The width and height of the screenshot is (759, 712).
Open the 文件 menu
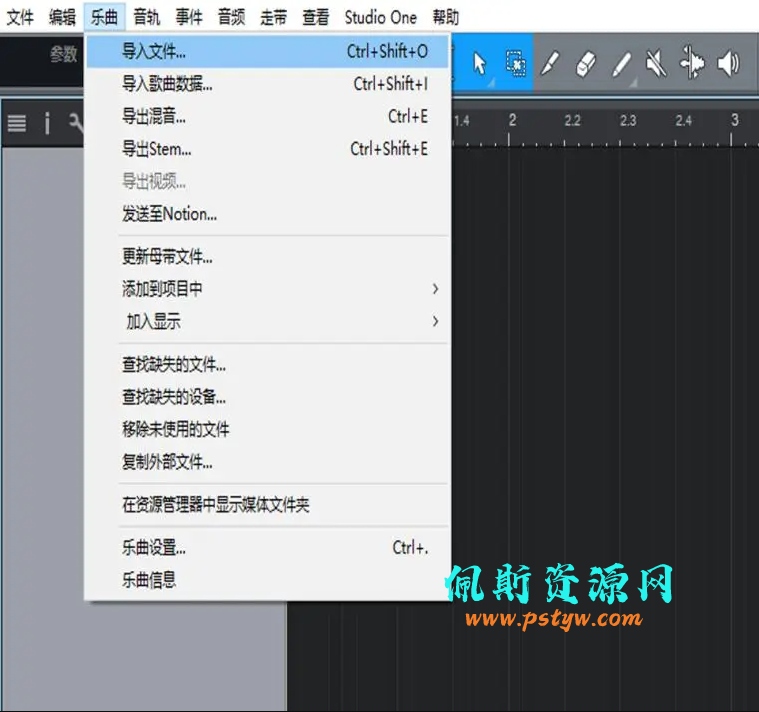pos(20,17)
